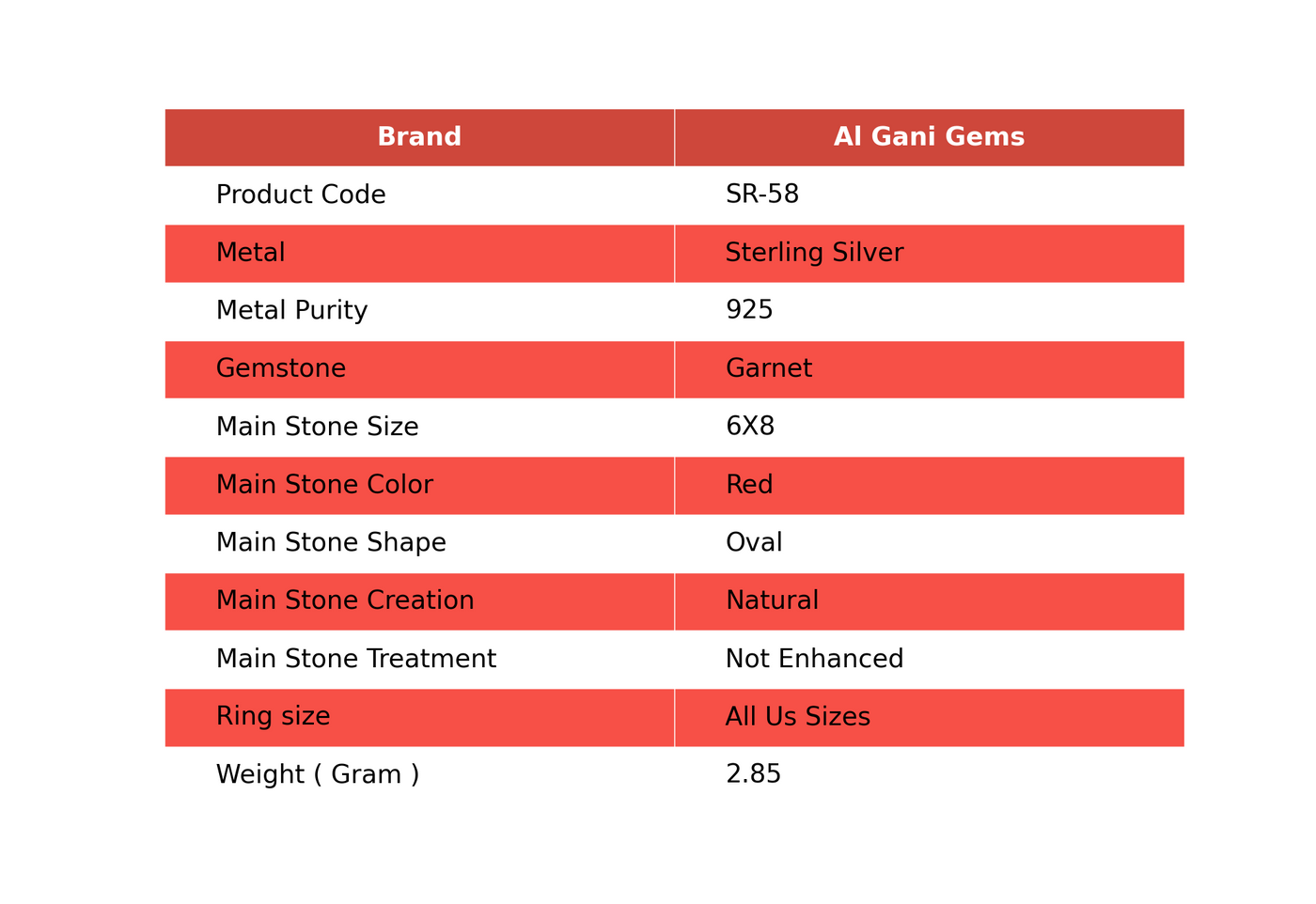
Task: Click the Al Gani Gems header cell
Action: [x=930, y=137]
